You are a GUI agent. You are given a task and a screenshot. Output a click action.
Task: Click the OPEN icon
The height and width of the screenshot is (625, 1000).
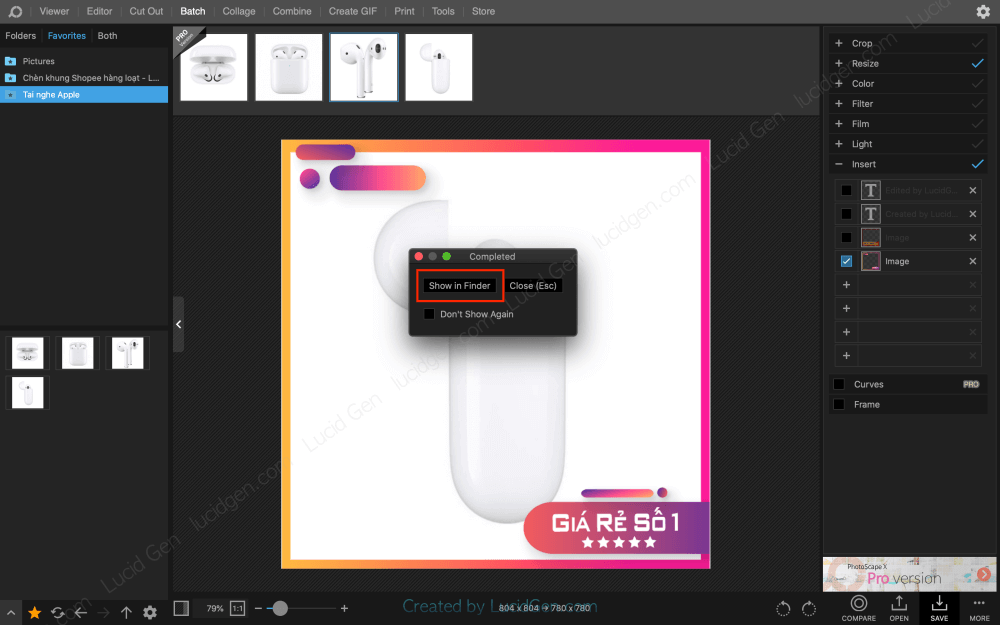(x=899, y=603)
